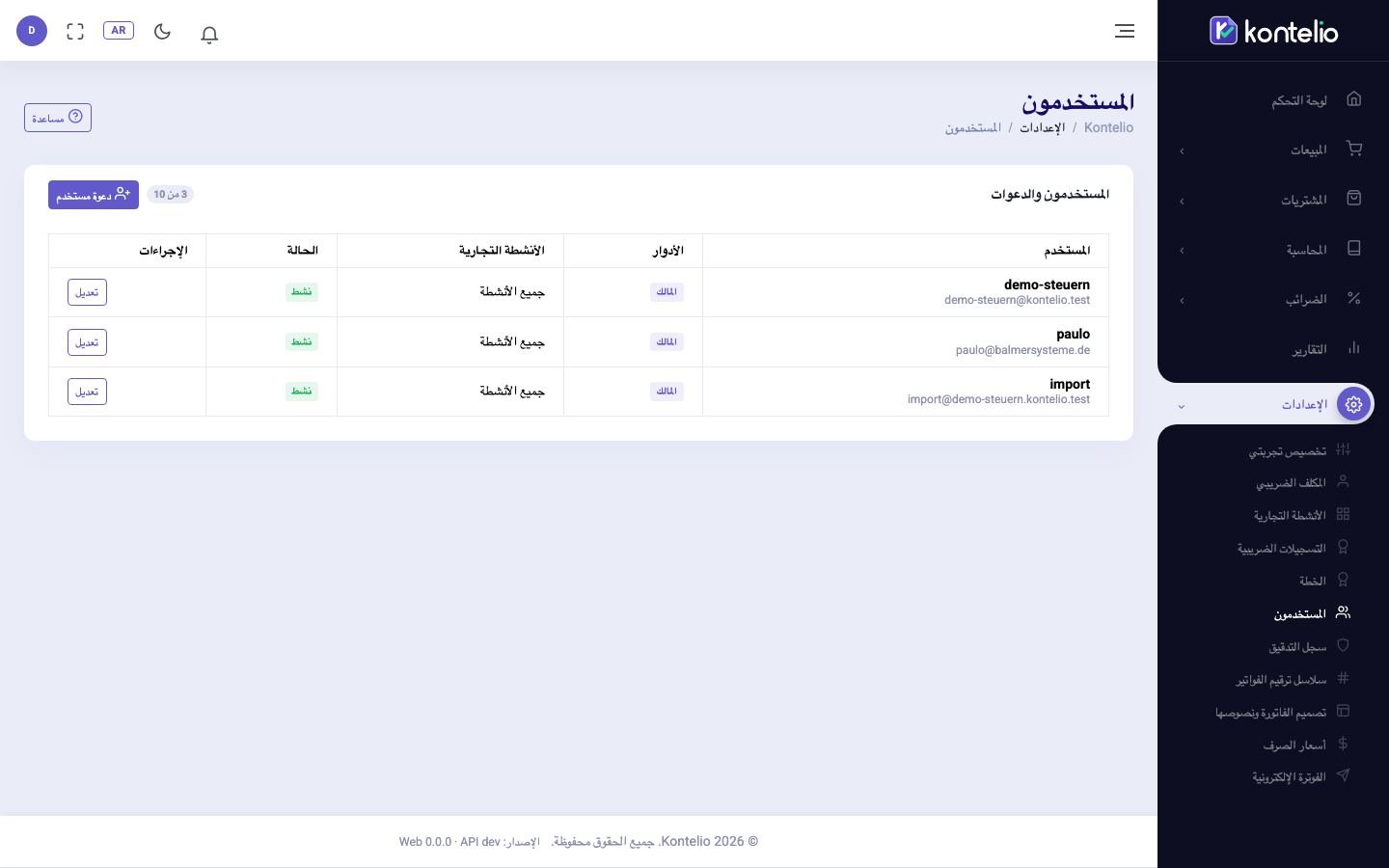The height and width of the screenshot is (868, 1389).
Task: Enter fullscreen mode via the expand icon
Action: tap(75, 31)
